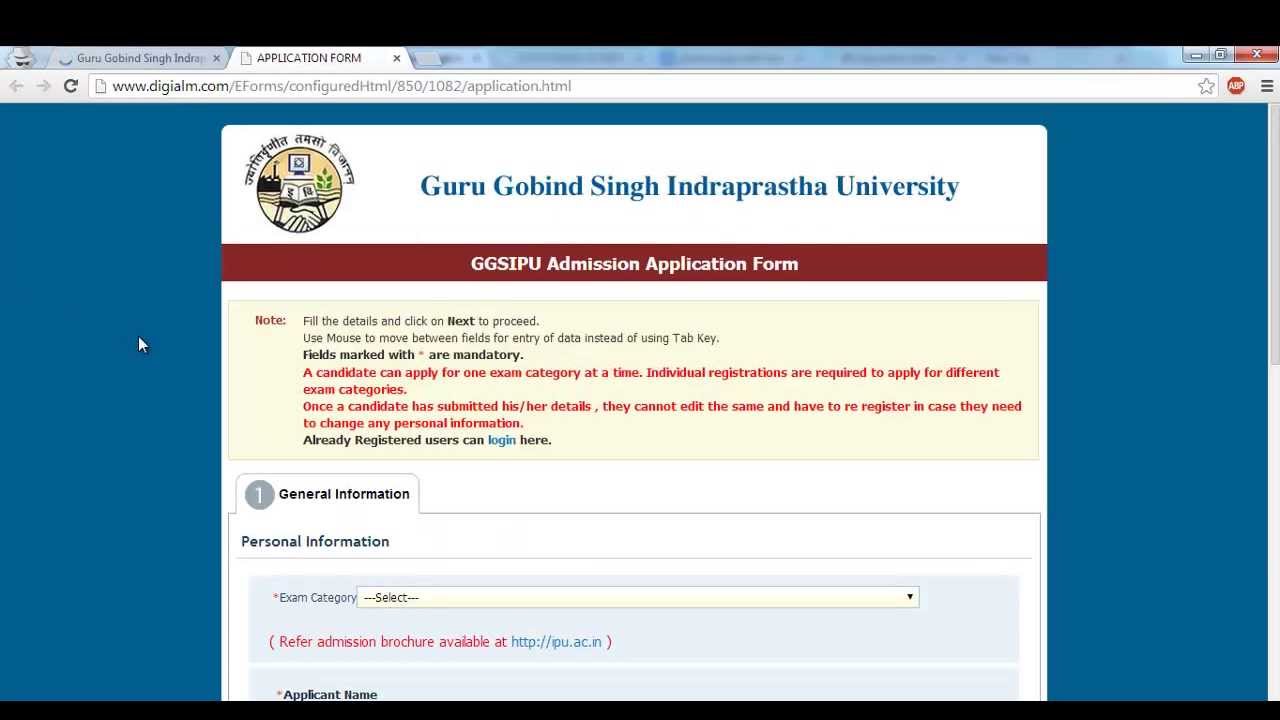Viewport: 1280px width, 720px height.
Task: Reload the page with the refresh icon
Action: tap(70, 86)
